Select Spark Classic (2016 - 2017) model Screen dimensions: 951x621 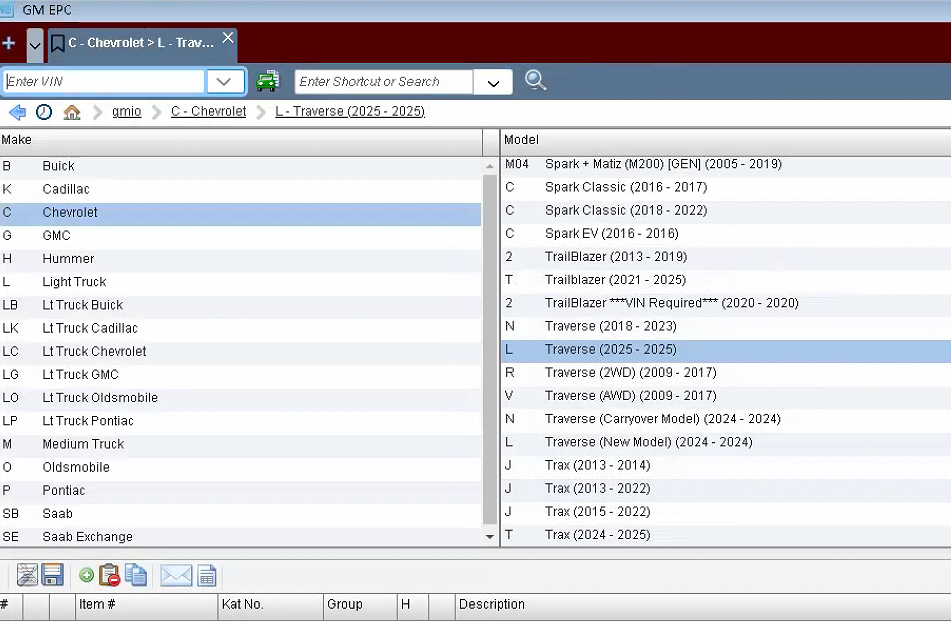(726, 187)
